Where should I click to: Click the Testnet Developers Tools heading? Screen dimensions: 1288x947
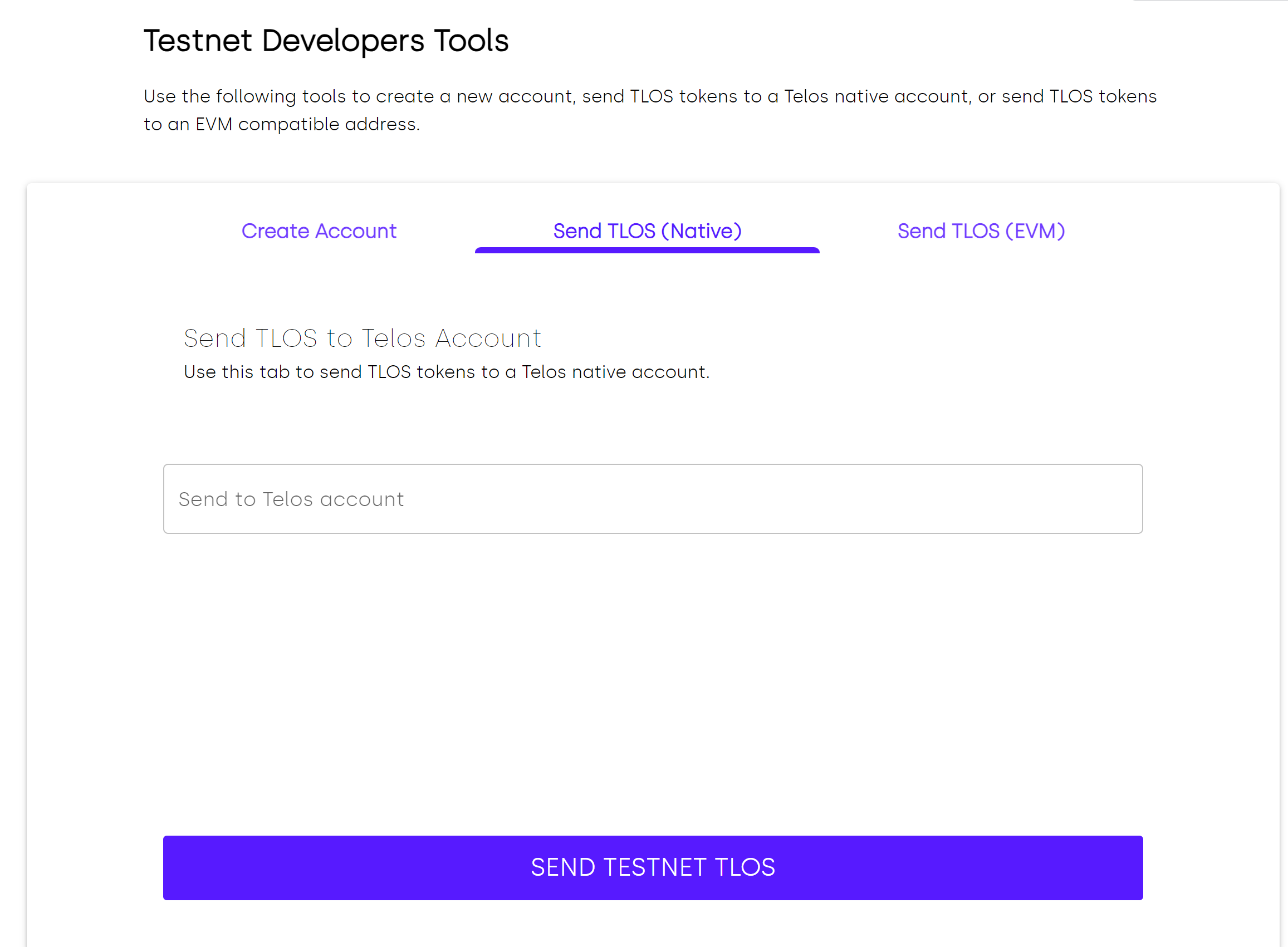click(x=326, y=41)
